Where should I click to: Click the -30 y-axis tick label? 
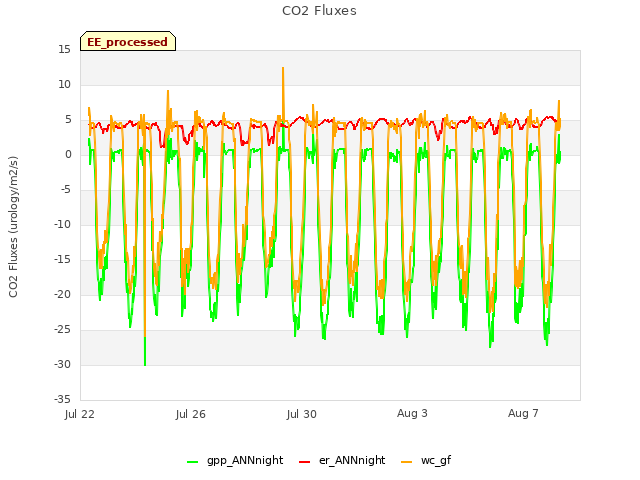point(62,364)
